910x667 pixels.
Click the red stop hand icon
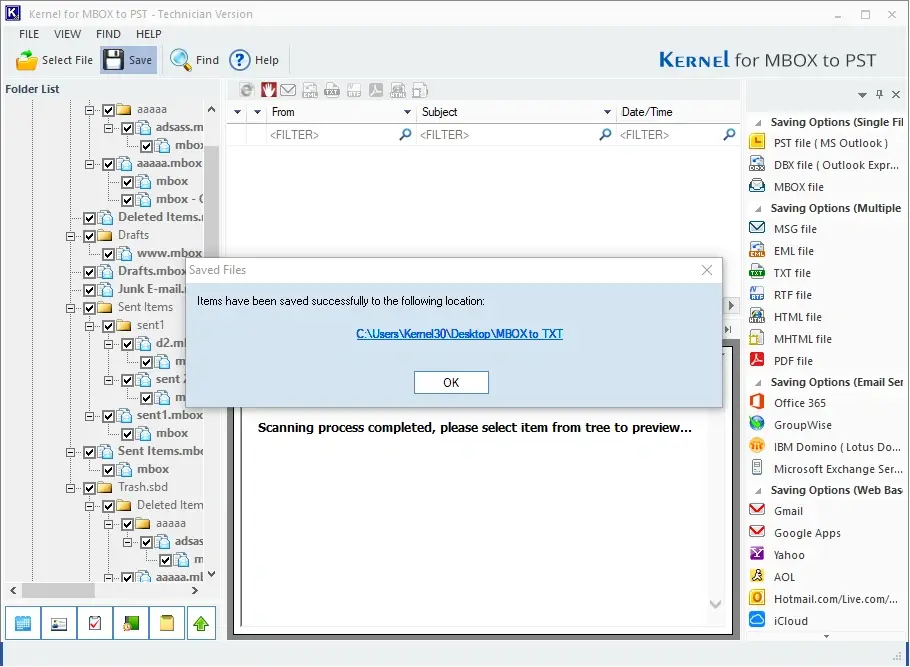[268, 90]
